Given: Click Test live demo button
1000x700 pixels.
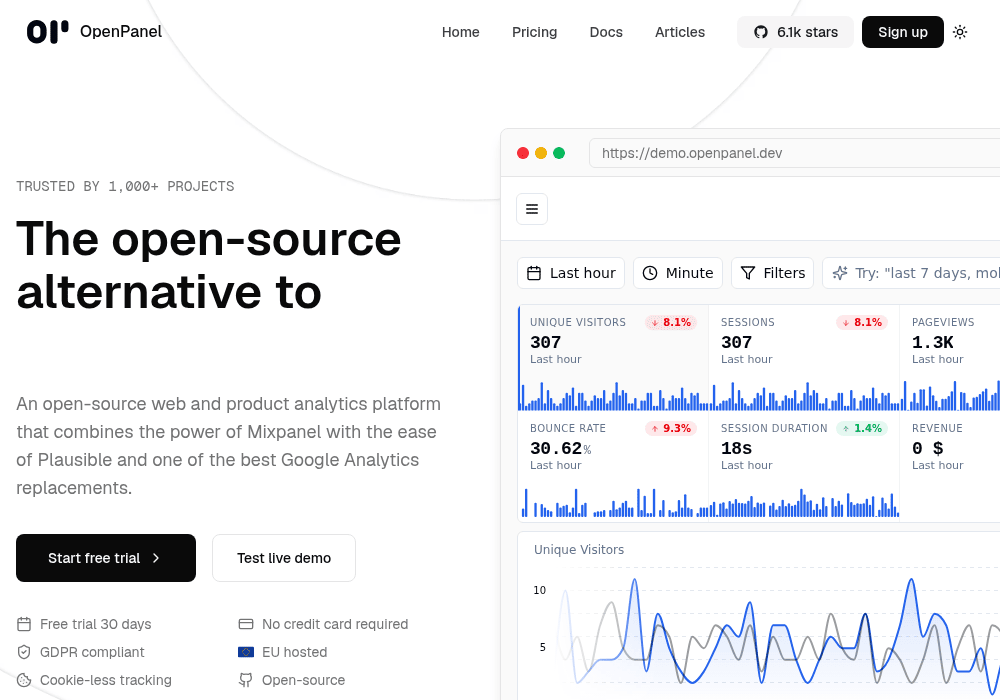Looking at the screenshot, I should [x=284, y=558].
